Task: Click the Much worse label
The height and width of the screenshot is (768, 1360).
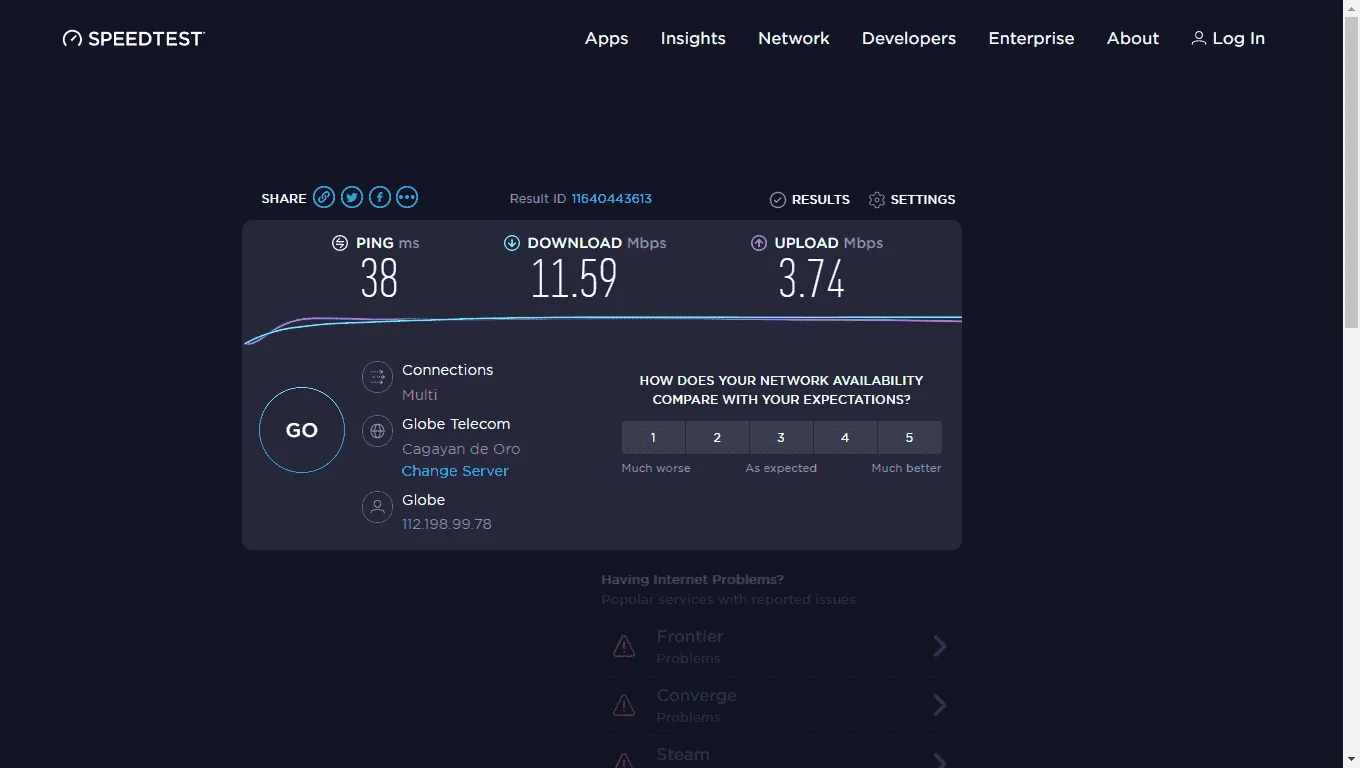Action: click(x=656, y=468)
